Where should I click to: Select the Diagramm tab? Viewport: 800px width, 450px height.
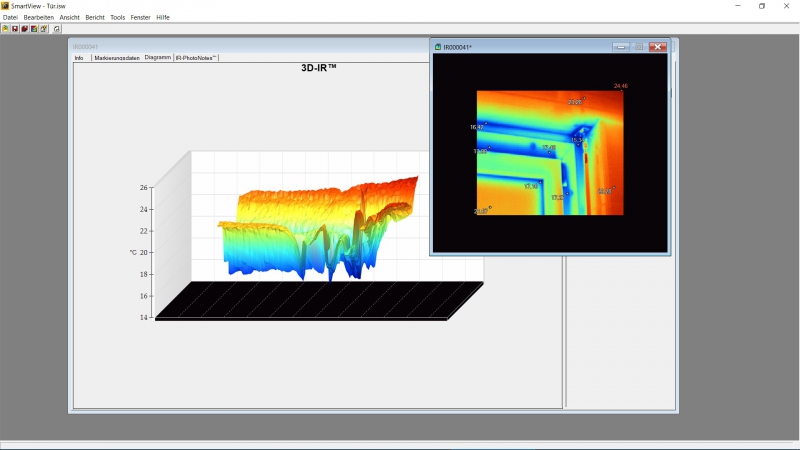pos(157,58)
